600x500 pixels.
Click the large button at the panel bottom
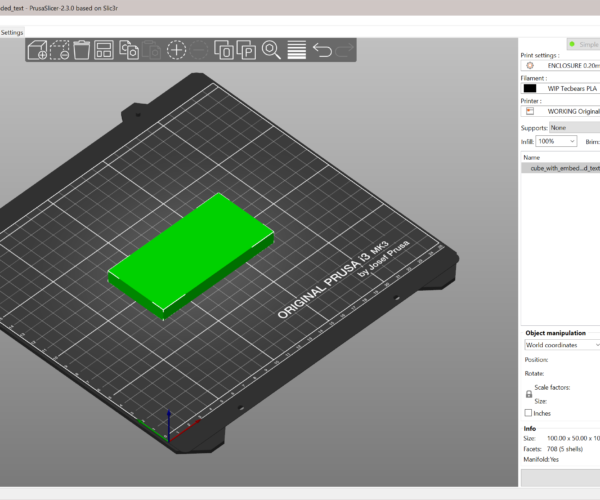coord(561,478)
